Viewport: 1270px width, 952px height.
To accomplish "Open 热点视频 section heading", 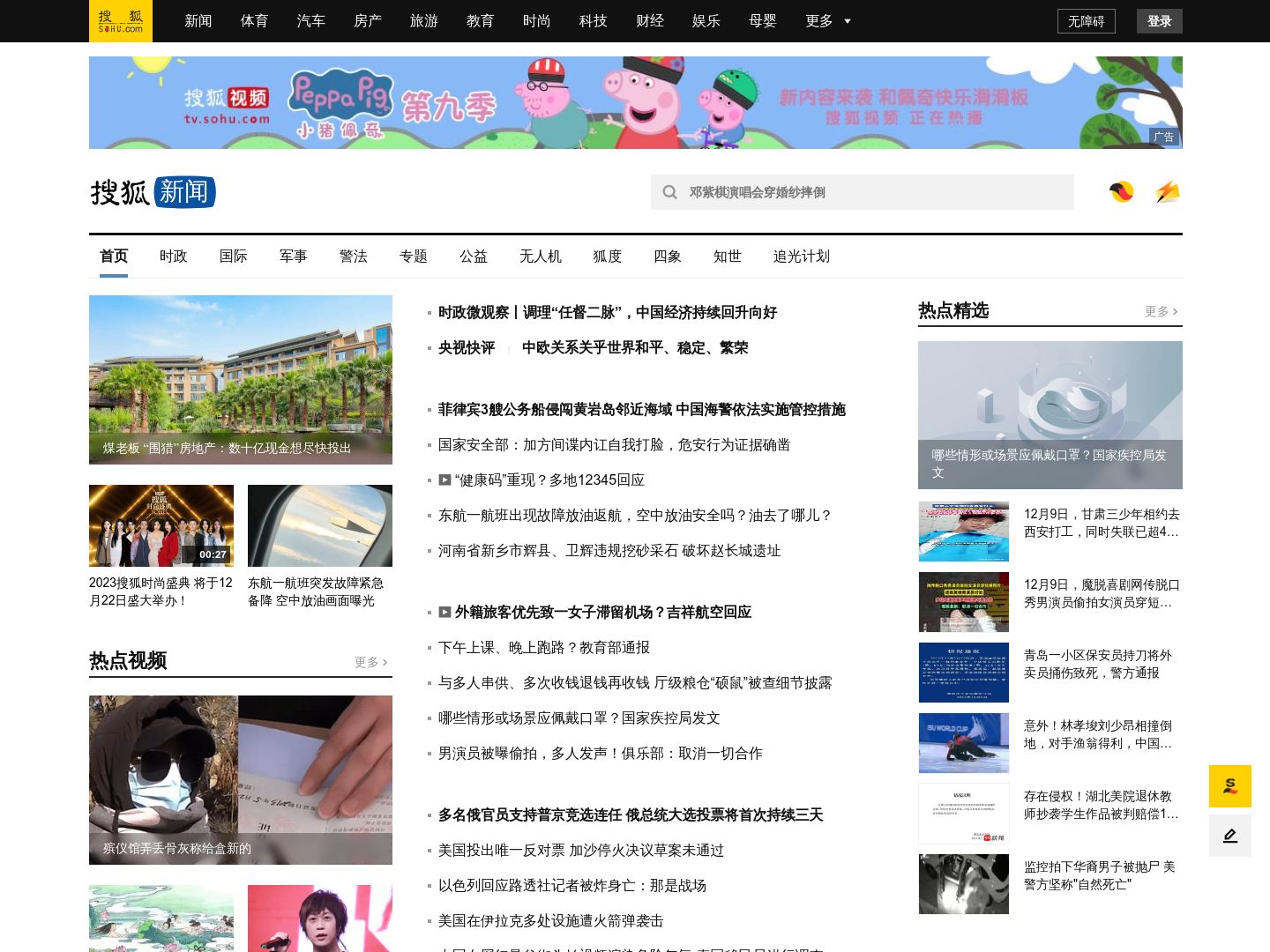I will pos(128,660).
